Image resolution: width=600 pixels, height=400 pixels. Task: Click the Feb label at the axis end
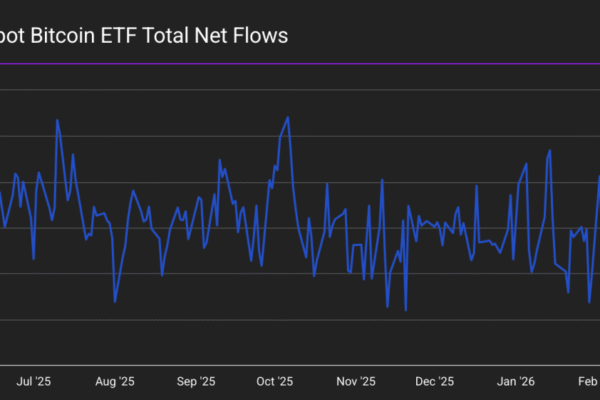tap(589, 381)
